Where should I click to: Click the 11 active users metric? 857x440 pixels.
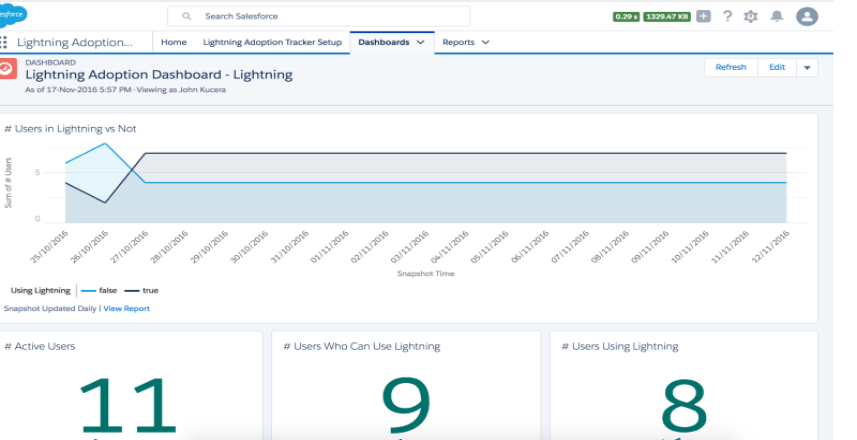pyautogui.click(x=128, y=406)
